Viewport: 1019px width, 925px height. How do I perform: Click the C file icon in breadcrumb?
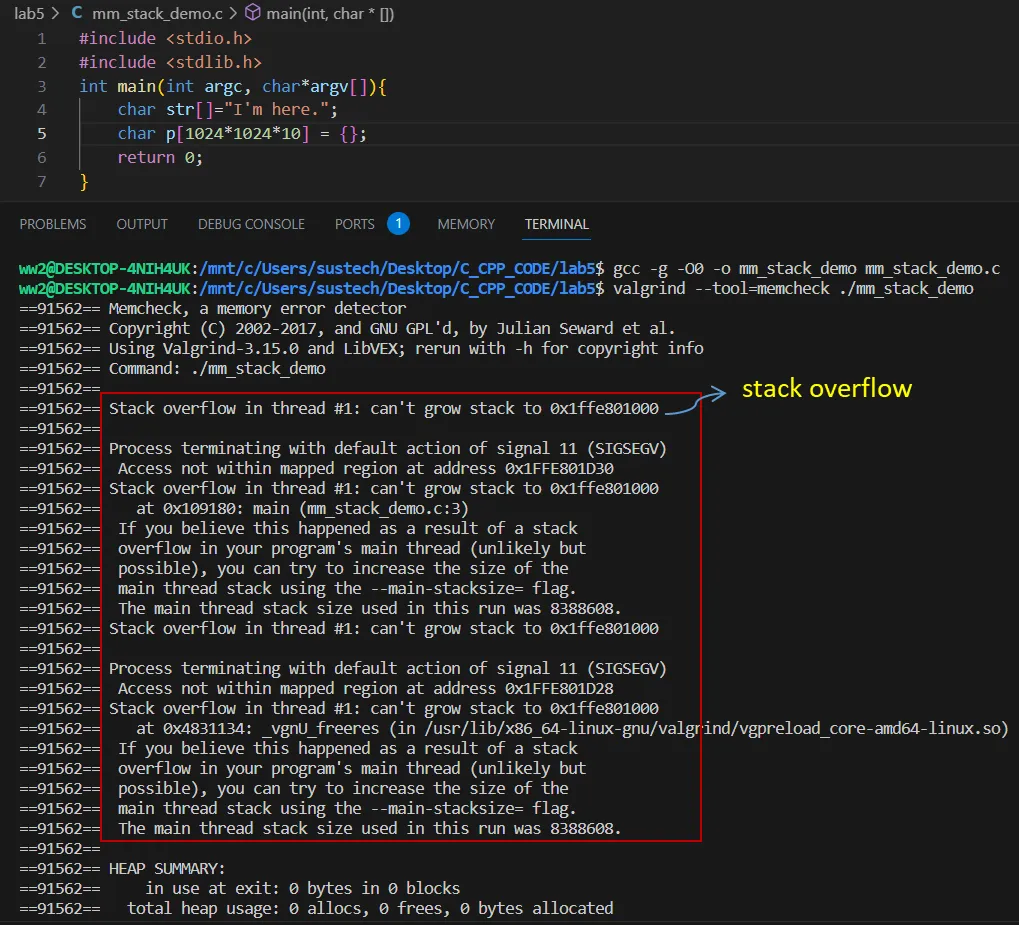point(77,13)
